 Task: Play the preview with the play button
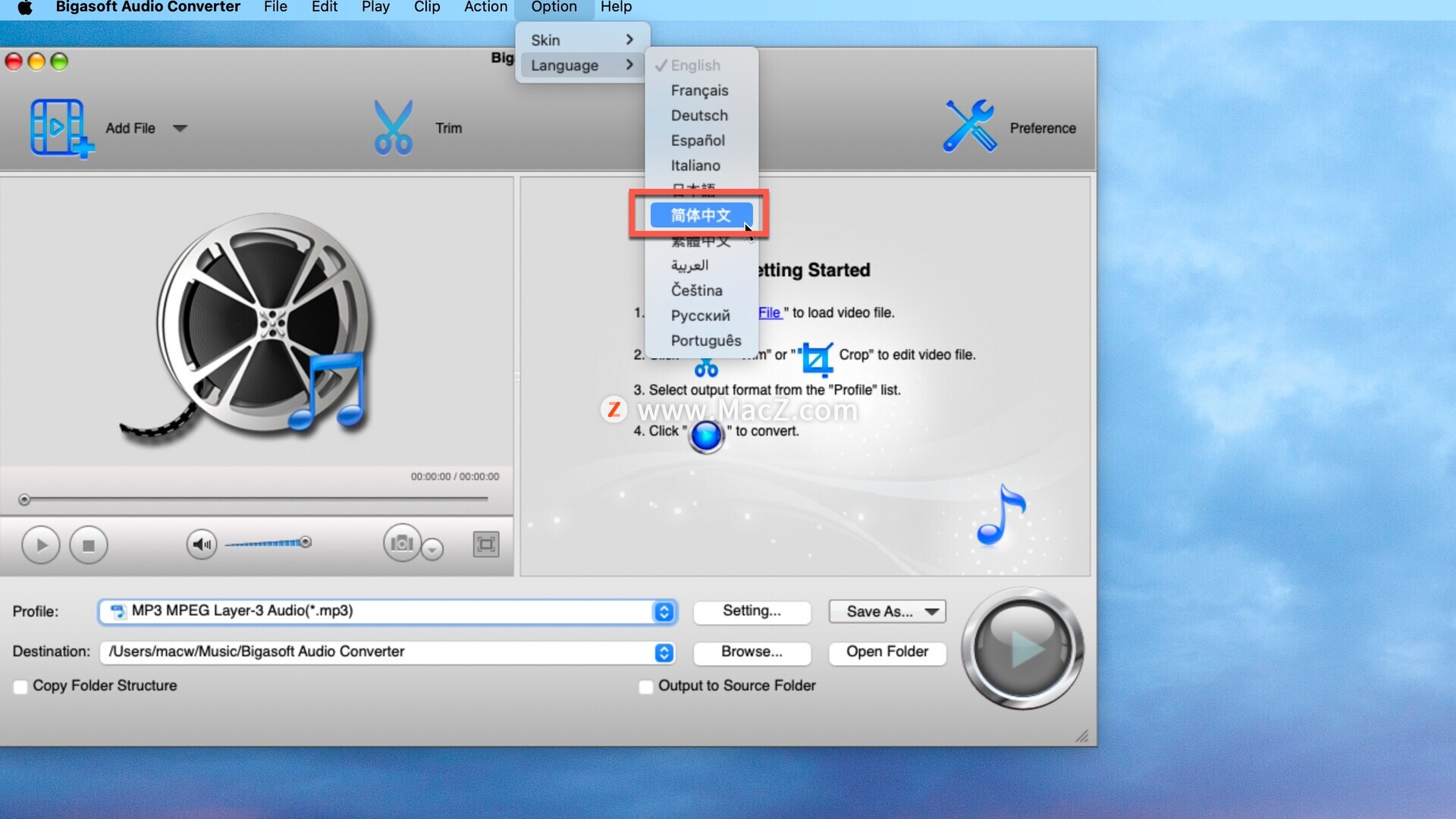tap(41, 545)
